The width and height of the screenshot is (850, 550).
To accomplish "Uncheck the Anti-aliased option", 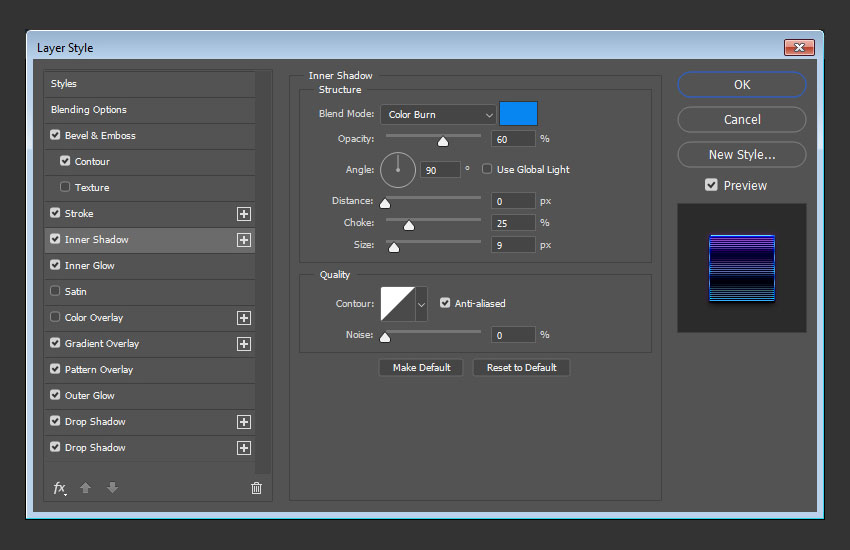I will pyautogui.click(x=445, y=303).
